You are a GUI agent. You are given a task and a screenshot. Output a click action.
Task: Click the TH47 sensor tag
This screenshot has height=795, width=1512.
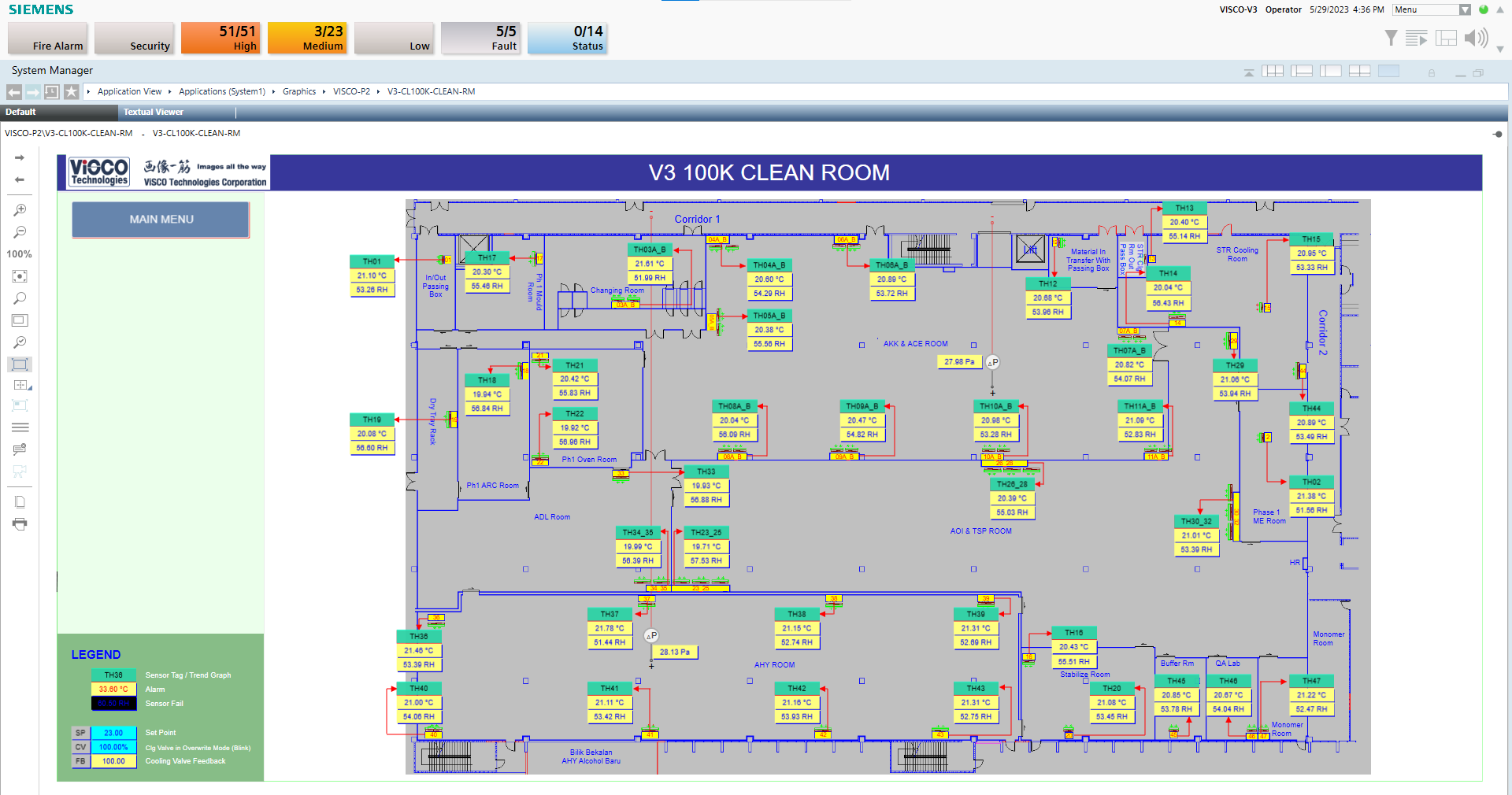1311,681
